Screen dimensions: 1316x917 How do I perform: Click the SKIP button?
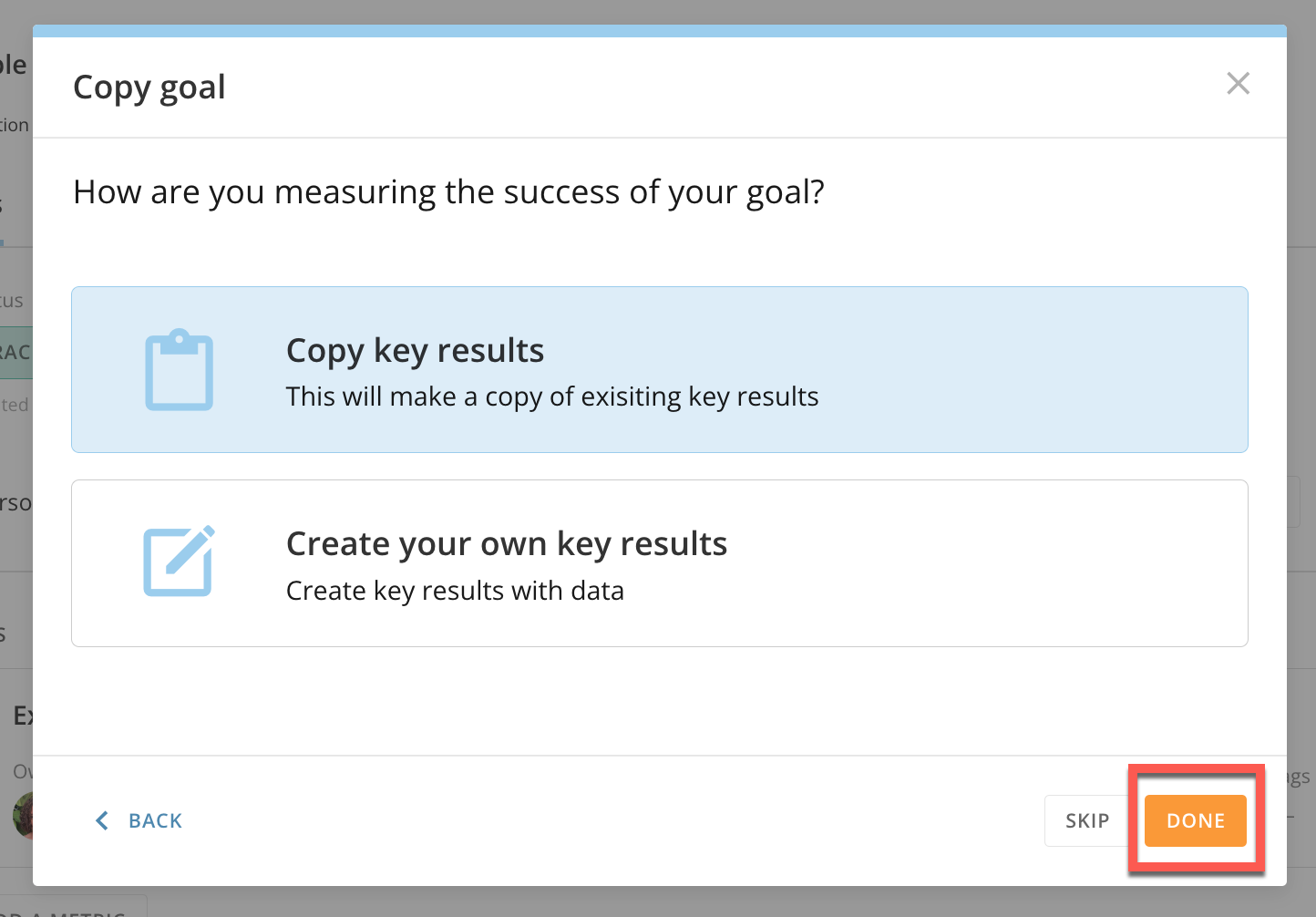pyautogui.click(x=1087, y=820)
